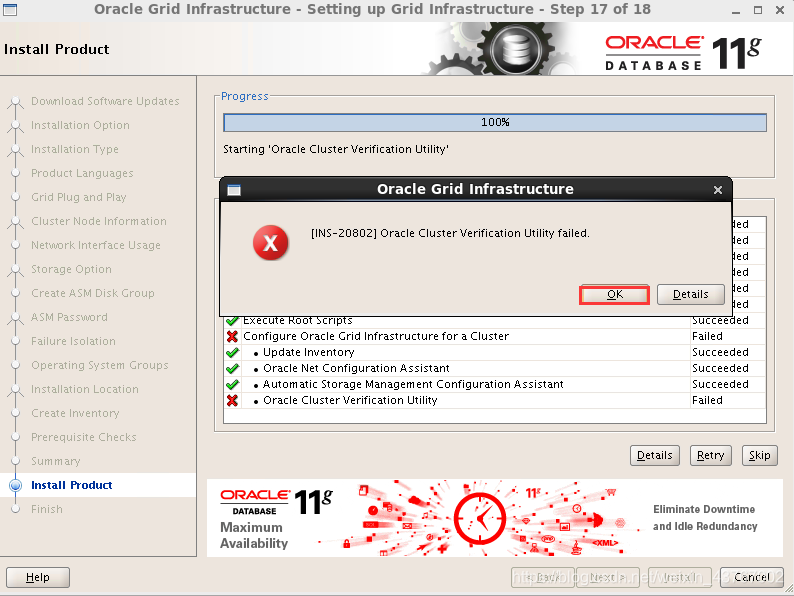Click ASM Password step

69,317
